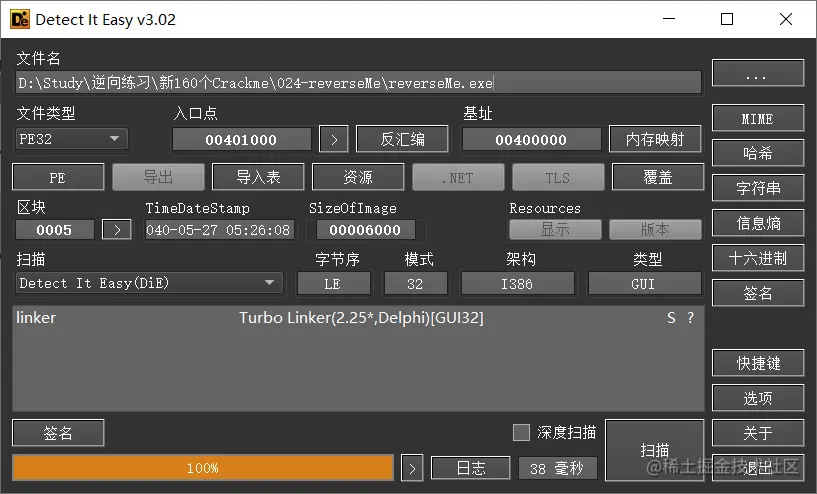Click the 导出 export button
The image size is (817, 494).
pyautogui.click(x=158, y=177)
